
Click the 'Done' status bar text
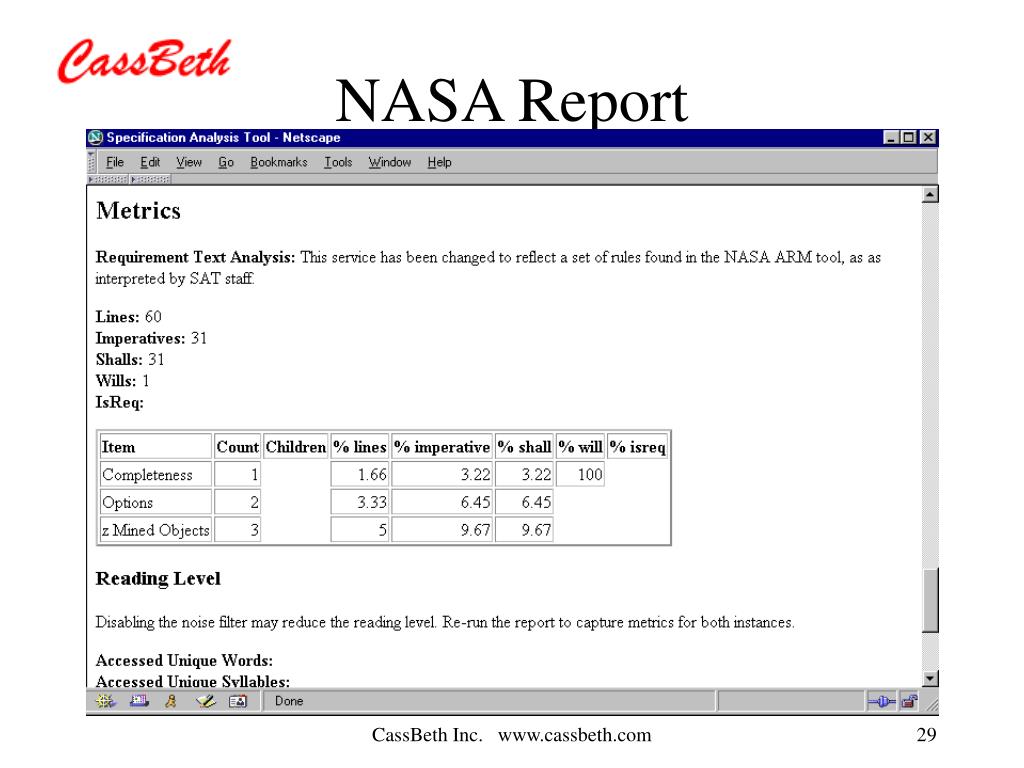(289, 701)
